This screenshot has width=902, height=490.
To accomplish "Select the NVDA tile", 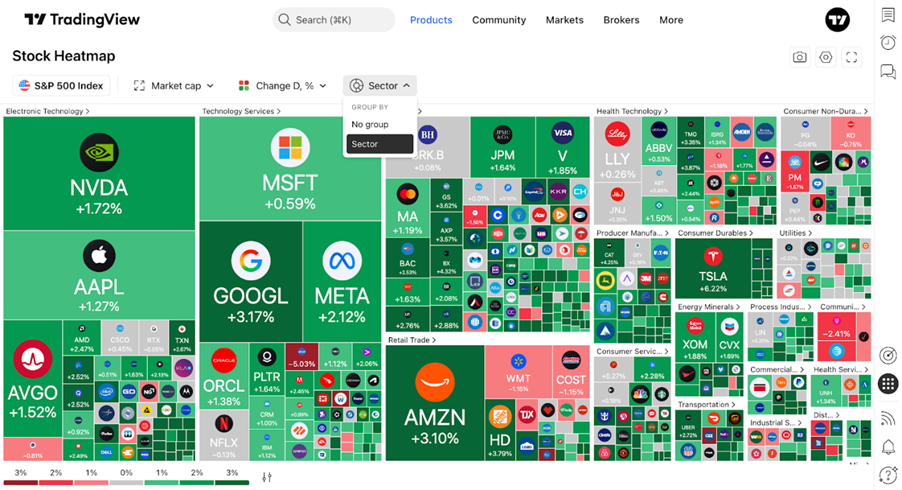I will 99,174.
